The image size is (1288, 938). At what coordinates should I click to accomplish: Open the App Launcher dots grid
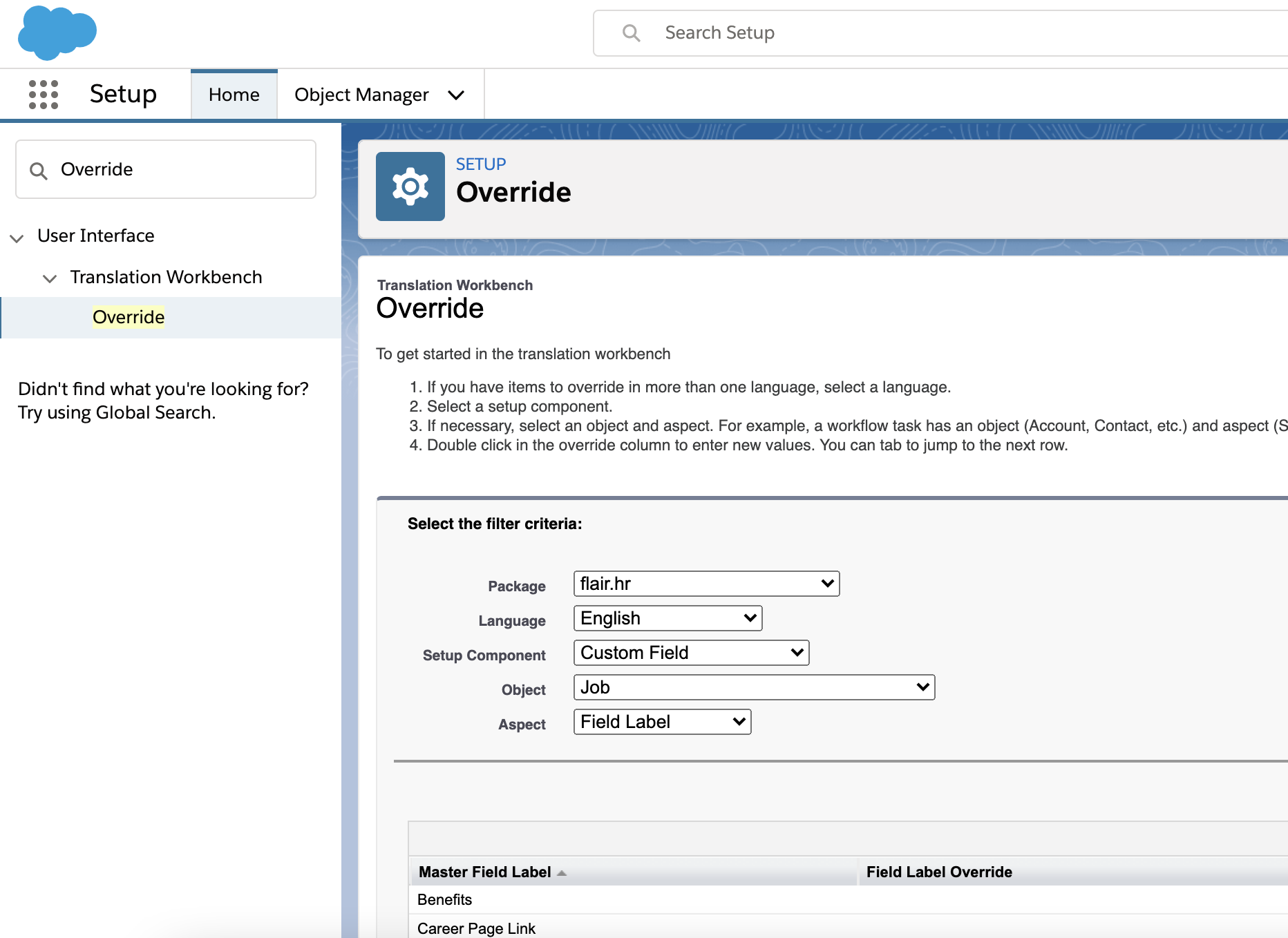click(43, 95)
